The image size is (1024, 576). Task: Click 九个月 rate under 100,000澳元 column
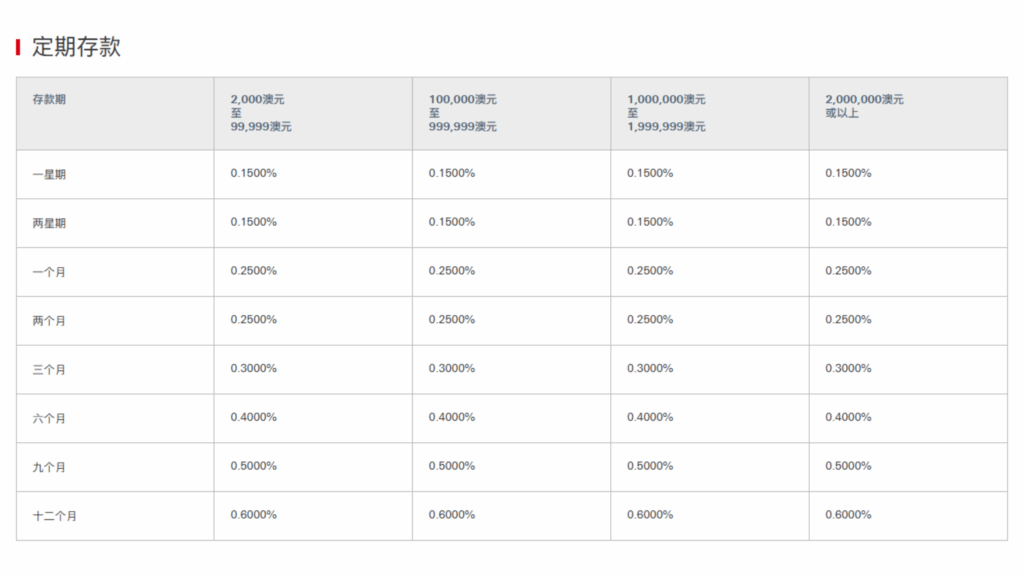(452, 466)
